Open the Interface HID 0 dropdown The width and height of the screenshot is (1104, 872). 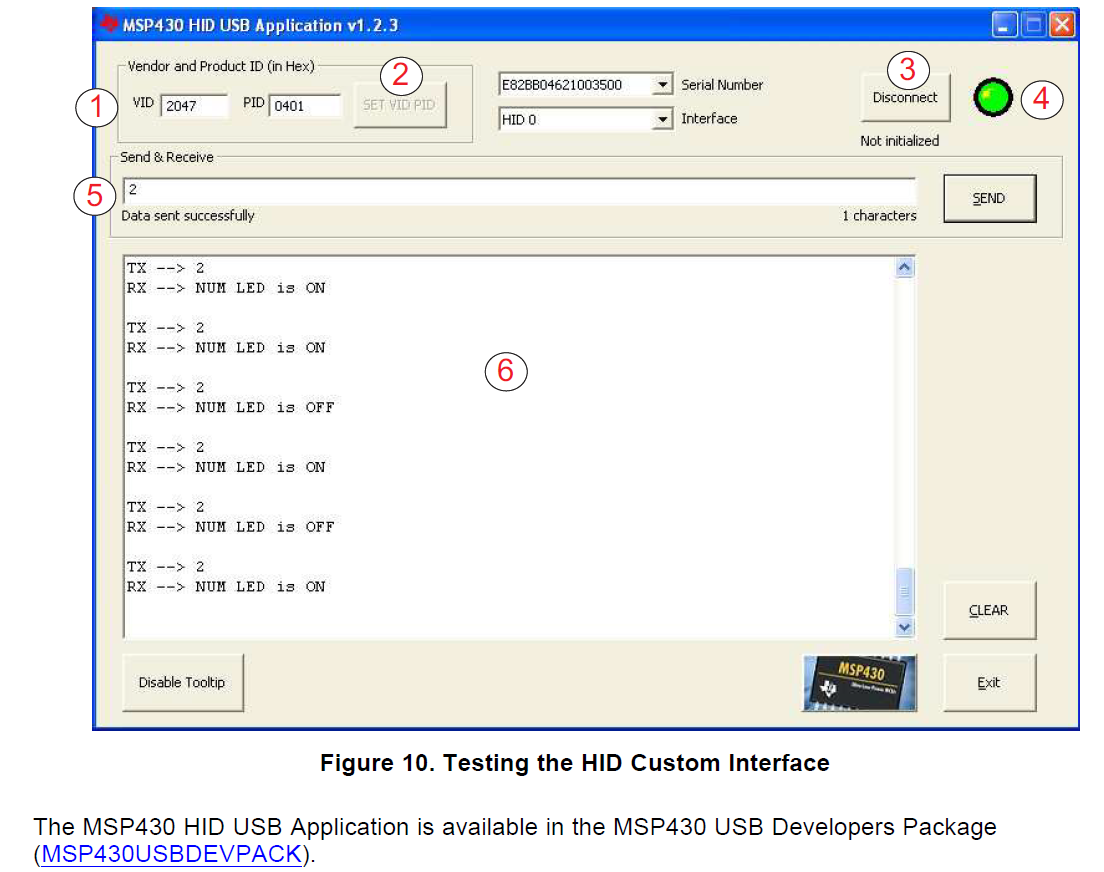(662, 119)
